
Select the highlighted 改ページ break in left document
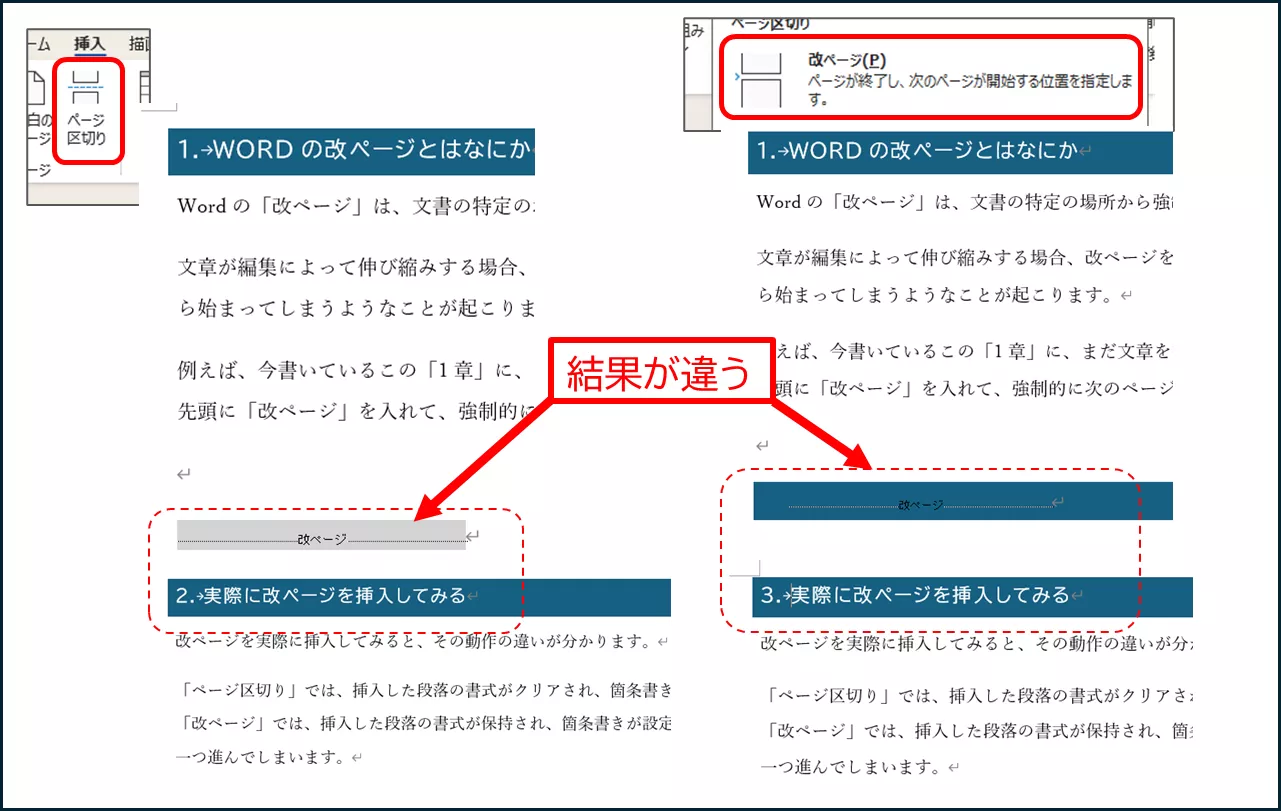(320, 536)
